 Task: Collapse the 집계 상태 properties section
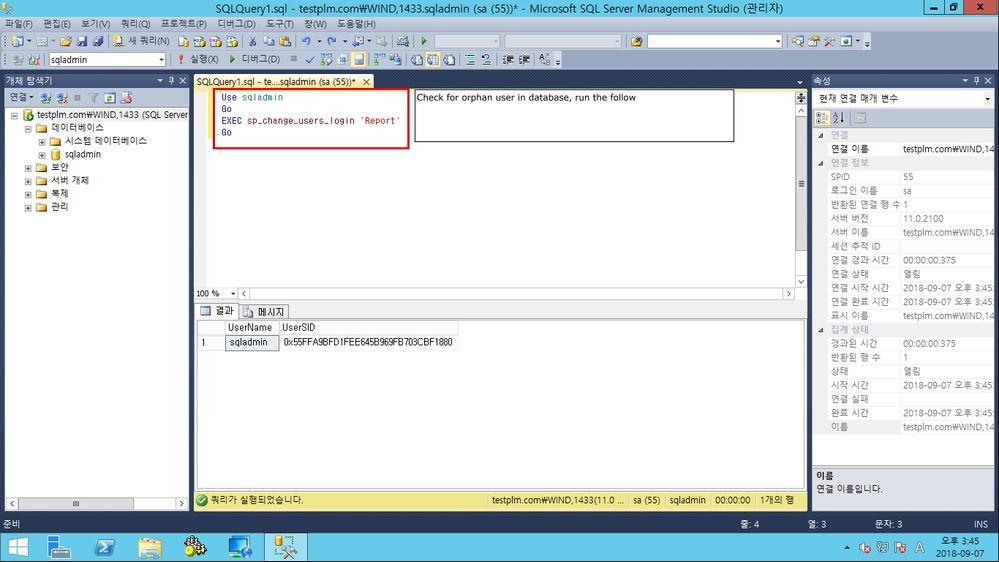[x=821, y=330]
